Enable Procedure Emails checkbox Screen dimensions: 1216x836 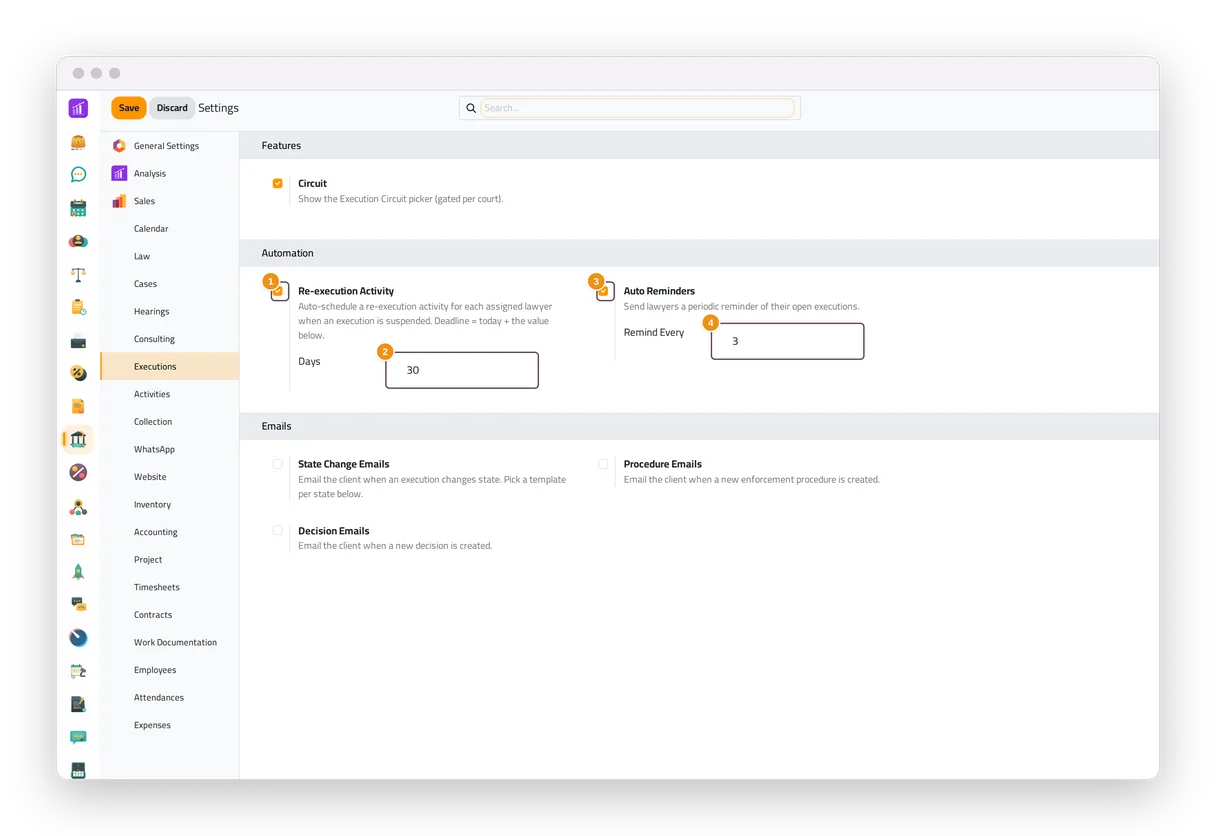603,464
